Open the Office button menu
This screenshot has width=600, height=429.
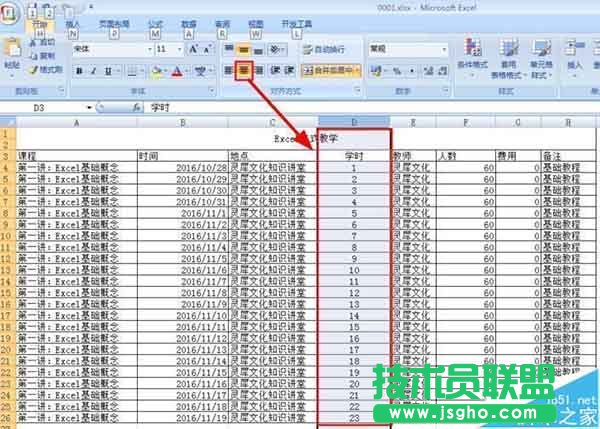(8, 15)
